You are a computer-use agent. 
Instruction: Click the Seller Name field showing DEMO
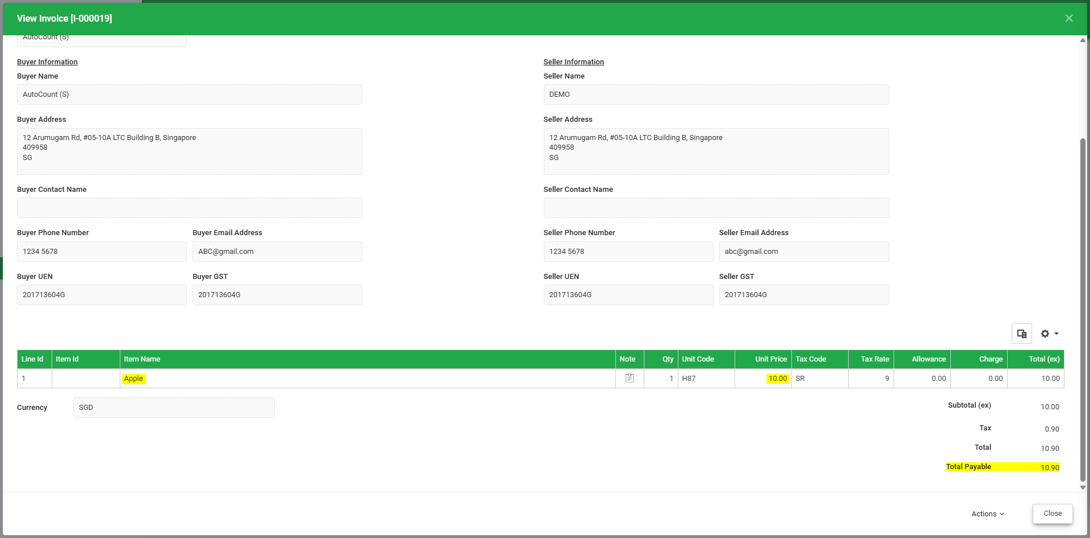coord(716,95)
